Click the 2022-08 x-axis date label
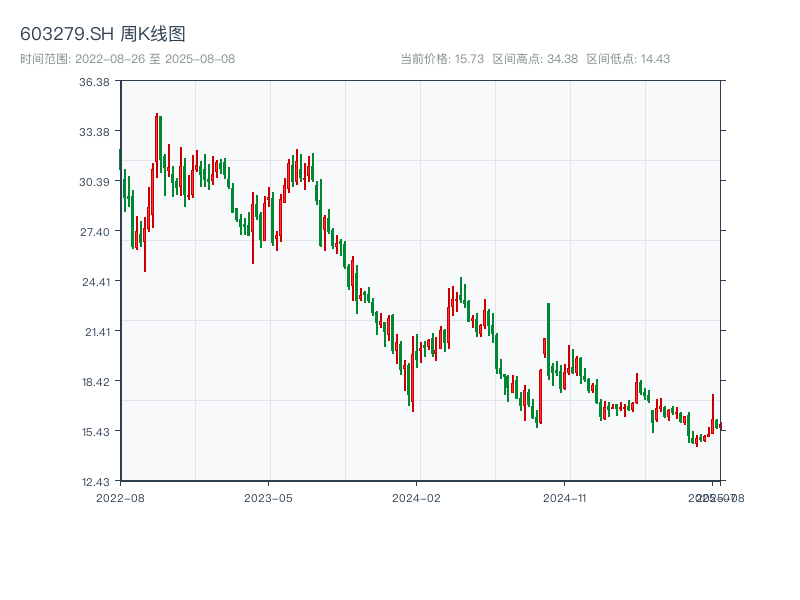 [x=120, y=497]
